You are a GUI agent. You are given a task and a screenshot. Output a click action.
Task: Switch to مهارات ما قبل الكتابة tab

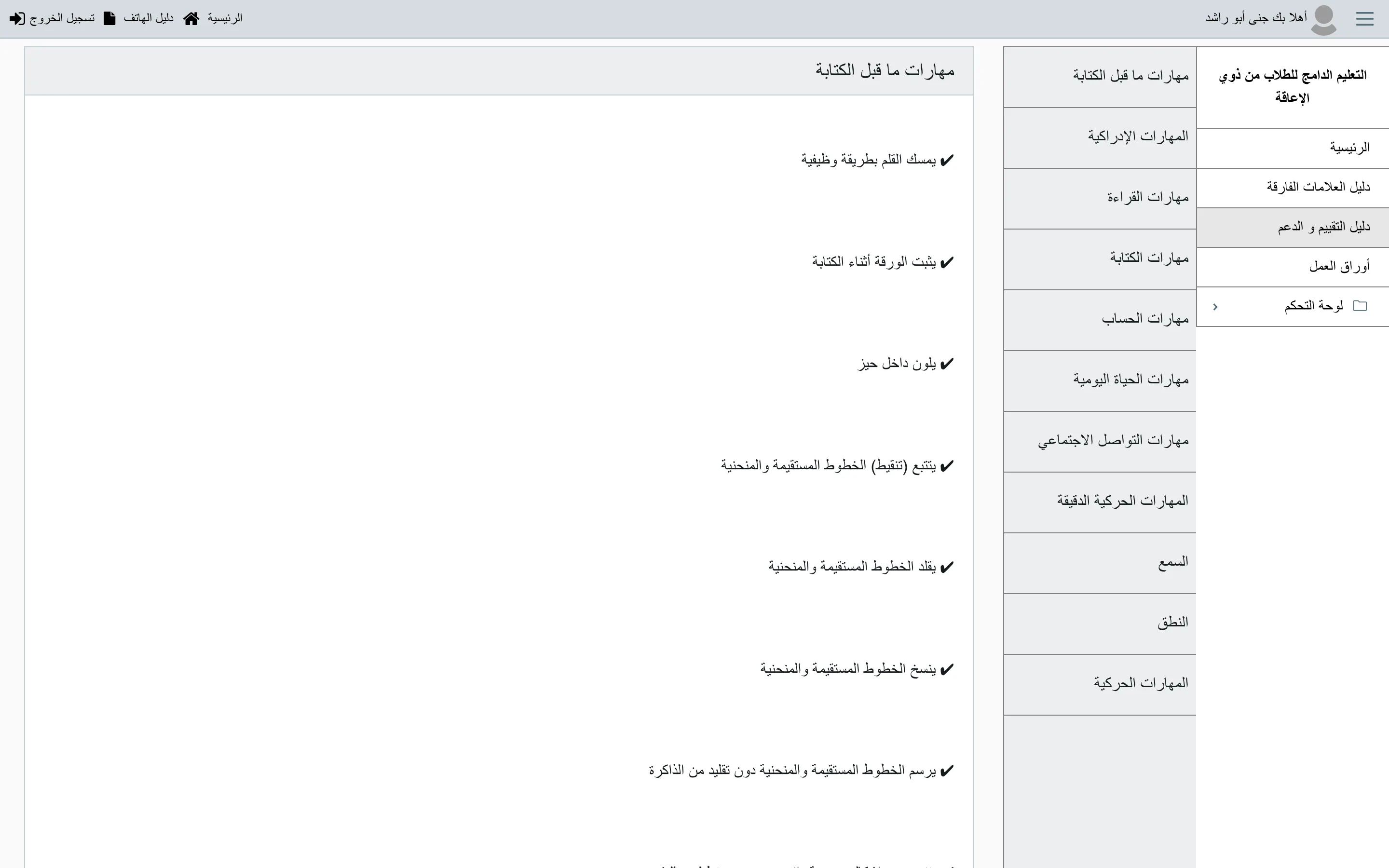coord(1100,77)
